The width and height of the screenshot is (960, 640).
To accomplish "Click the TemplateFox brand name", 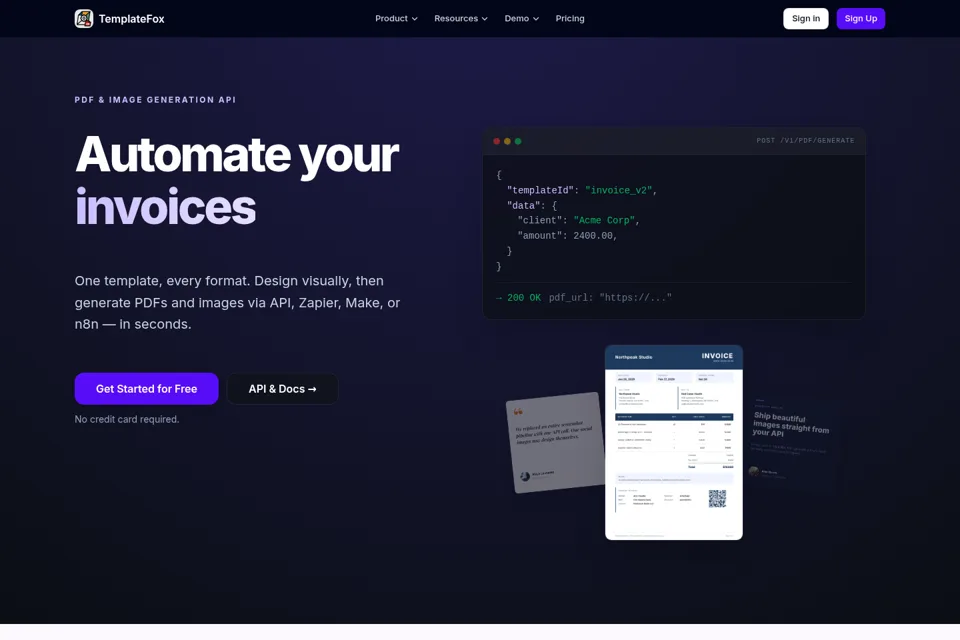I will pos(132,19).
